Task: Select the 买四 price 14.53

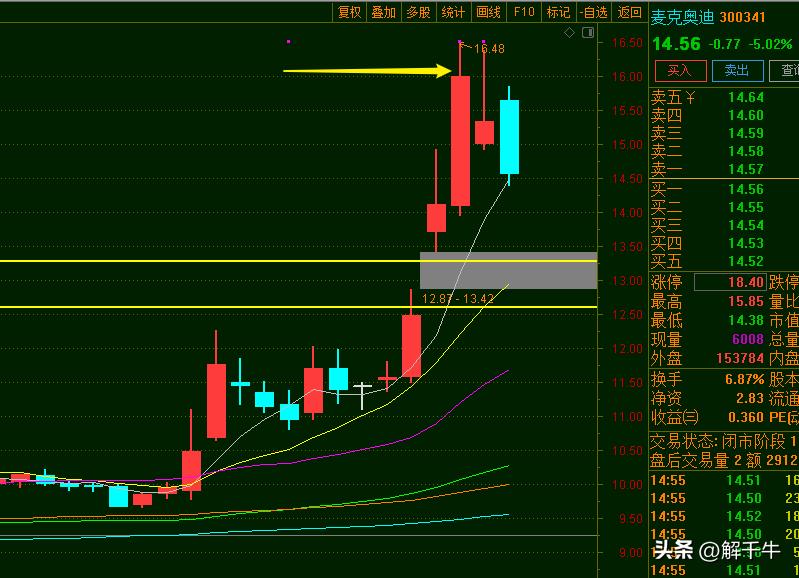Action: [x=745, y=243]
